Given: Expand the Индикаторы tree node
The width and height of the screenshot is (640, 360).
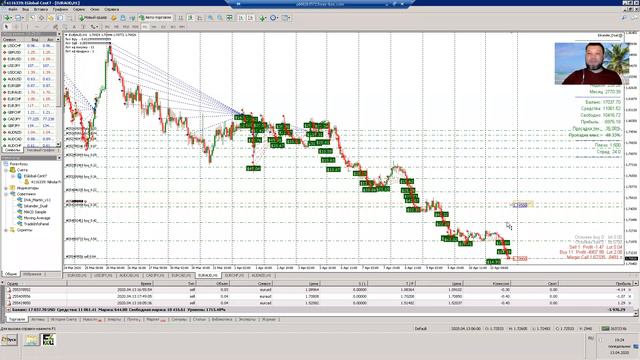Looking at the screenshot, I should 6,188.
